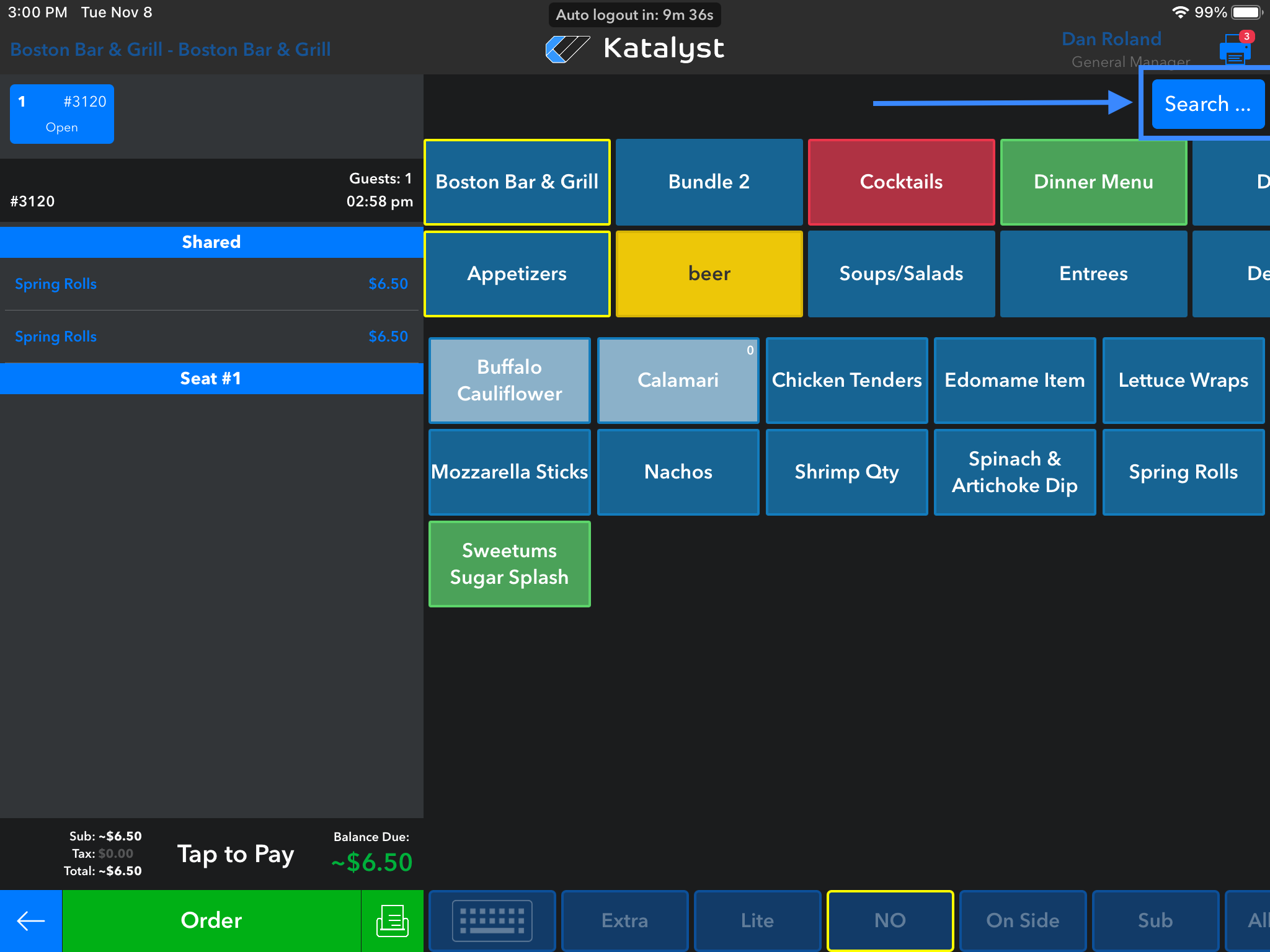The height and width of the screenshot is (952, 1270).
Task: Switch to the Dinner Menu category
Action: tap(1093, 182)
